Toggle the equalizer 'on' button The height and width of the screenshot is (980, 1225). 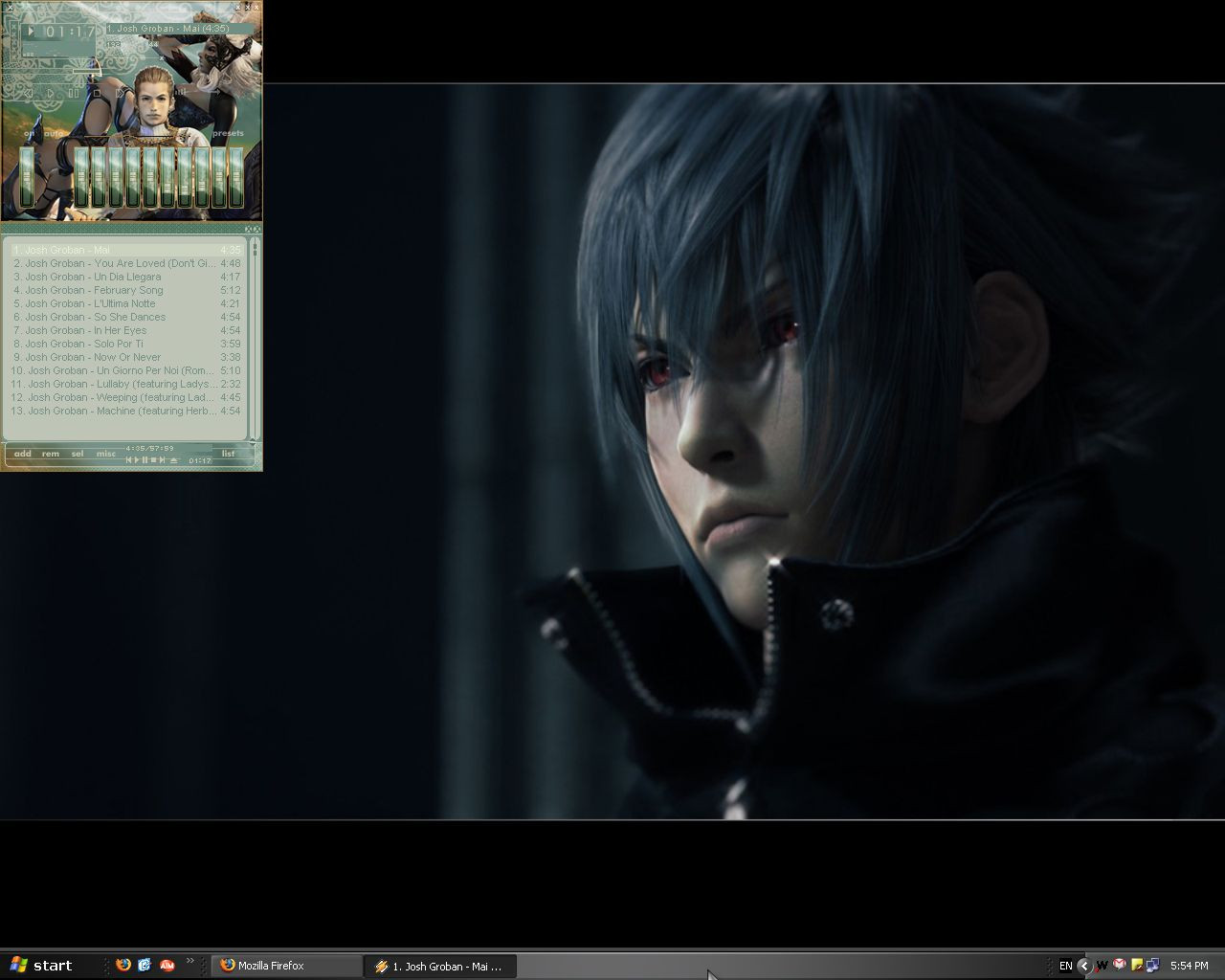[29, 134]
